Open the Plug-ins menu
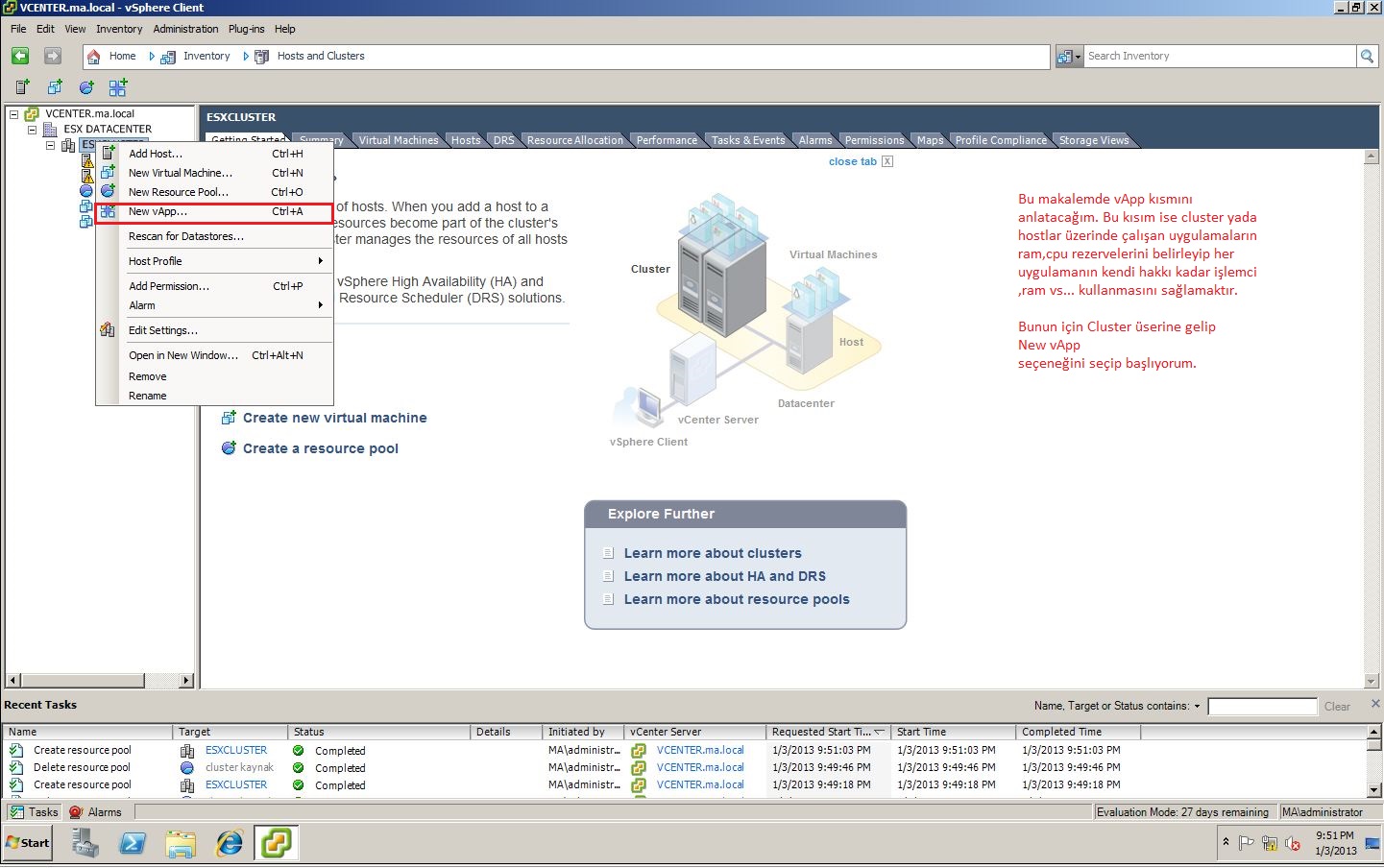Screen dimensions: 1384x868 246,29
